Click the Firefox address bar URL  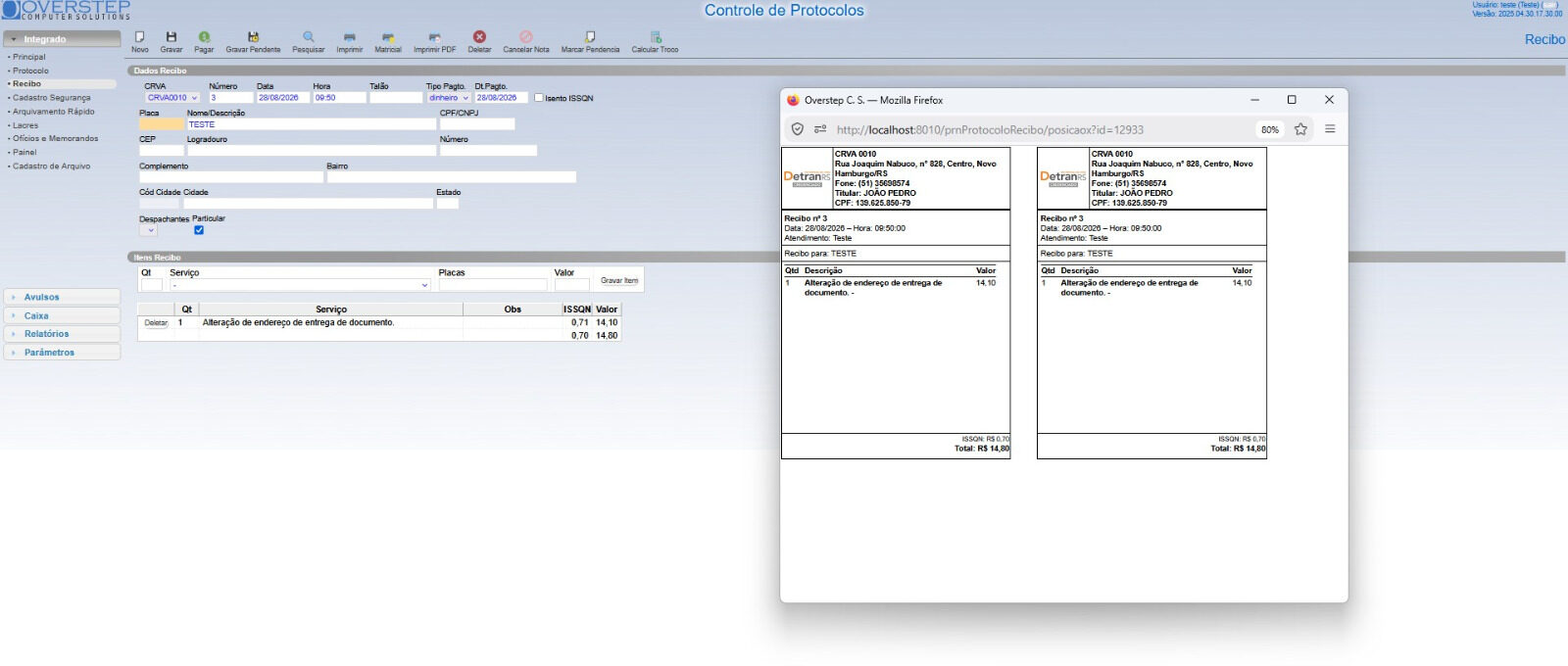pos(990,129)
